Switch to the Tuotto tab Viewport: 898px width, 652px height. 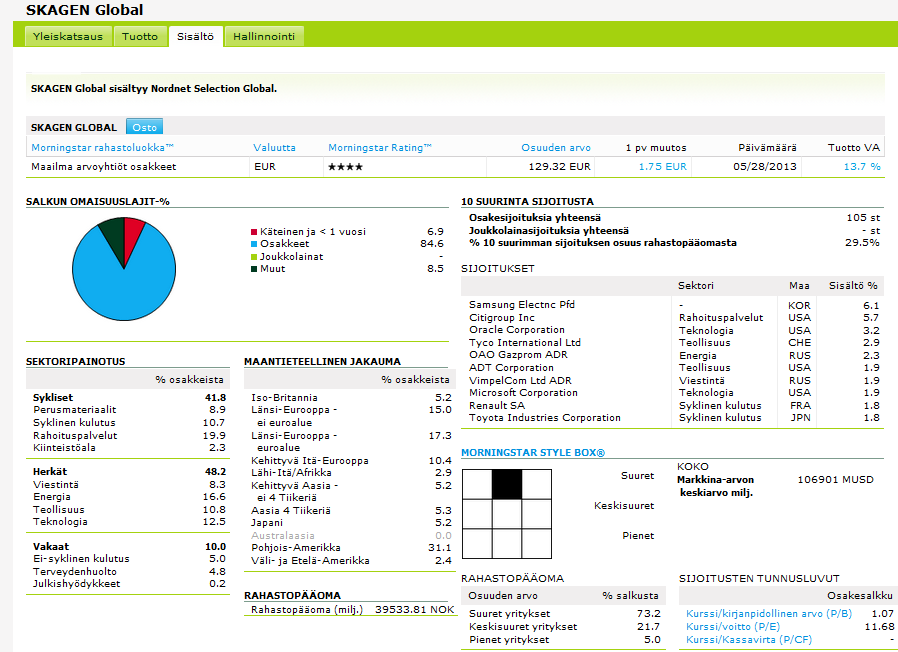pyautogui.click(x=140, y=36)
